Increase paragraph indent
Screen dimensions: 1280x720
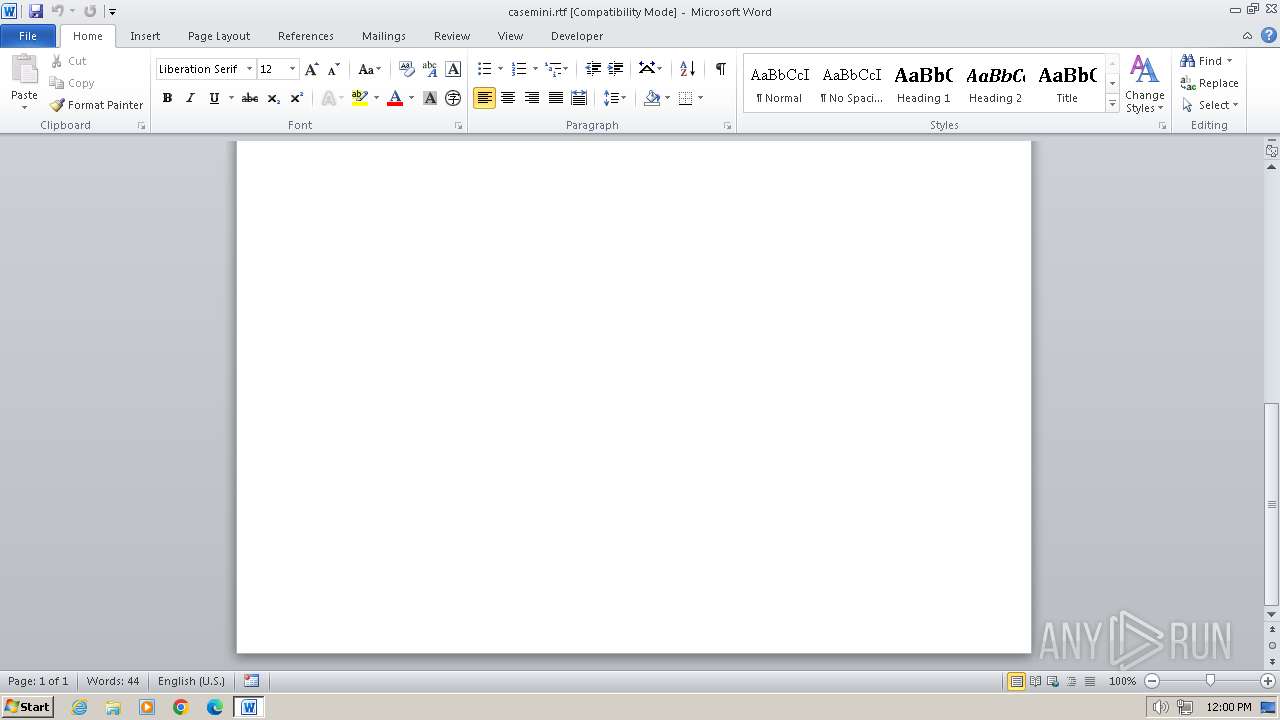point(616,69)
